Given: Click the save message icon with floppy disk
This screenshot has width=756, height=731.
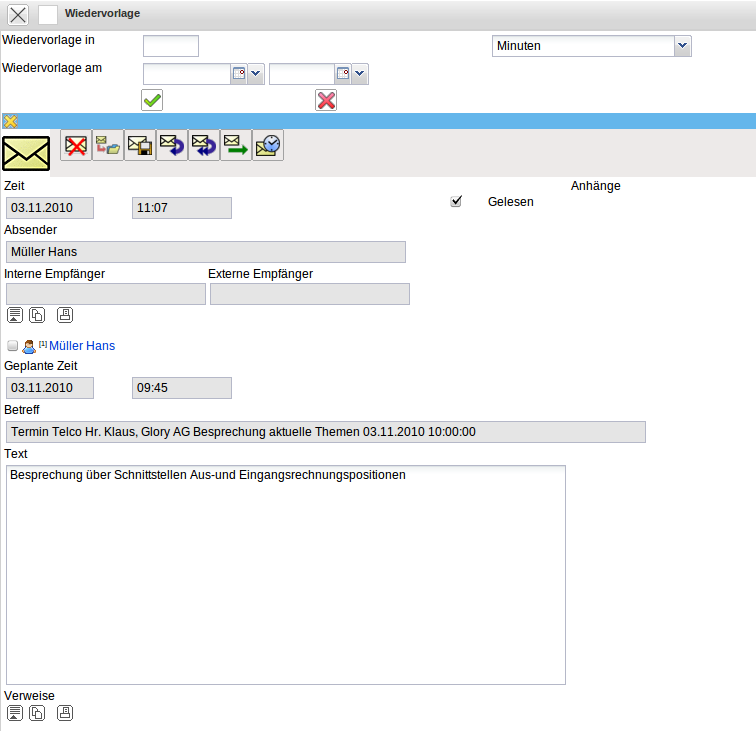Looking at the screenshot, I should 140,146.
